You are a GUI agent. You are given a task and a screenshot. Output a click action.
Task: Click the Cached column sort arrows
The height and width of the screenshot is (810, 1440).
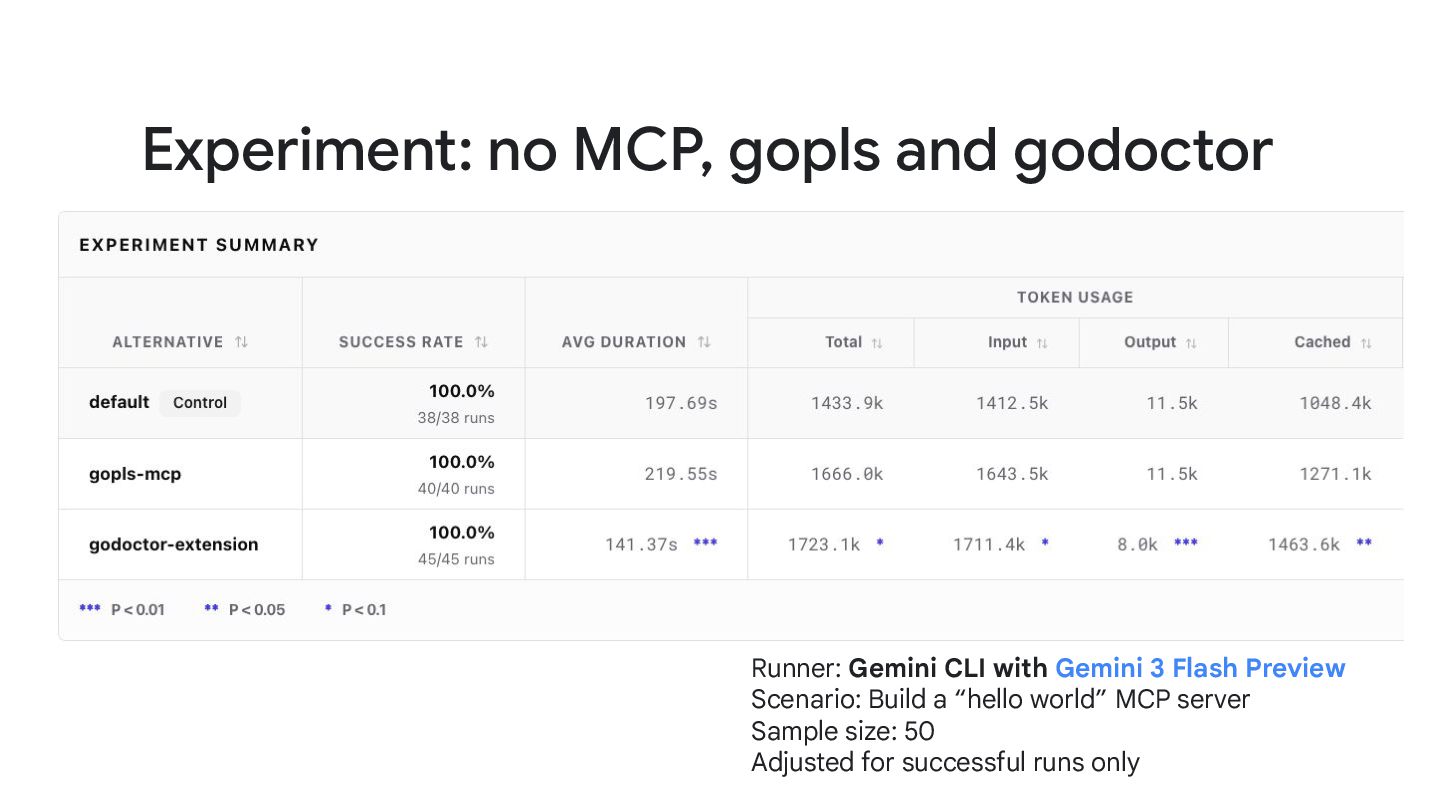(1366, 343)
